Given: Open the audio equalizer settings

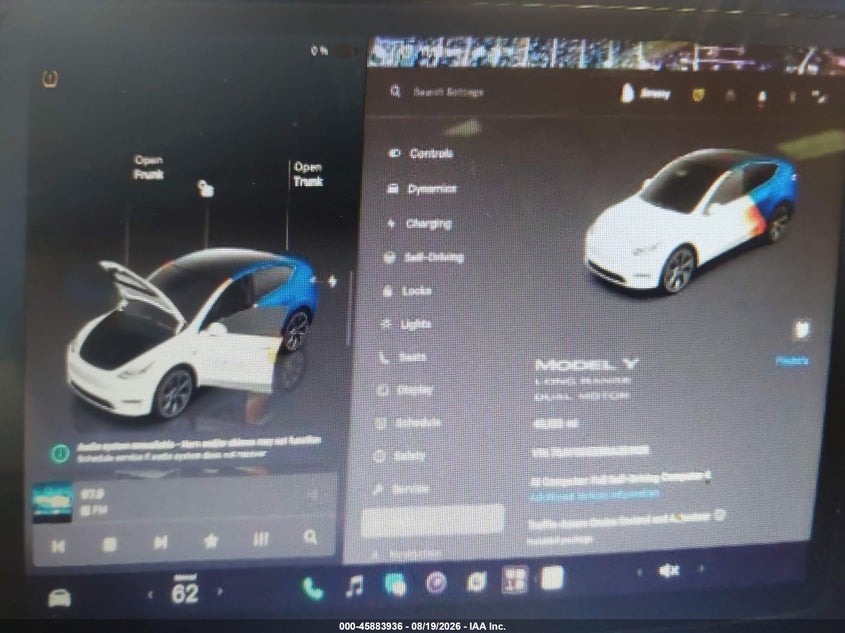Looking at the screenshot, I should [x=261, y=539].
